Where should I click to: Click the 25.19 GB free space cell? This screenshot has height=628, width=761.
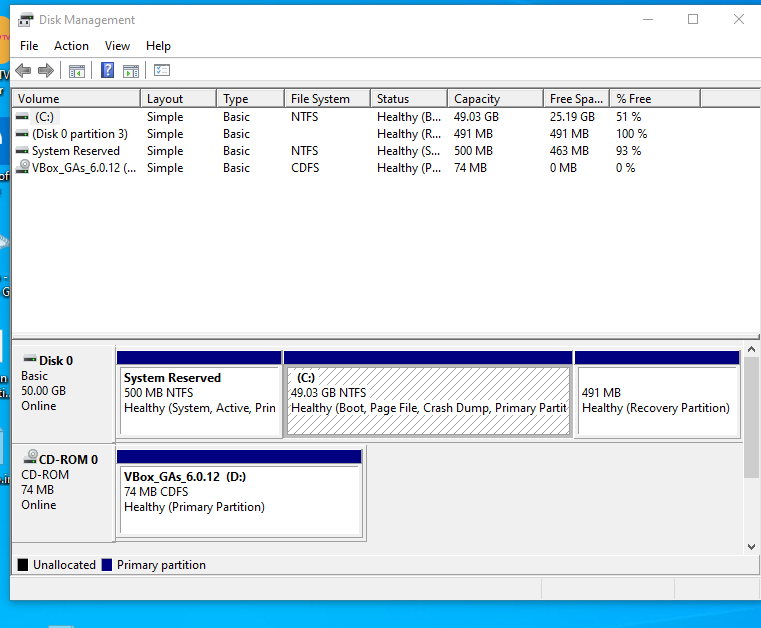572,117
